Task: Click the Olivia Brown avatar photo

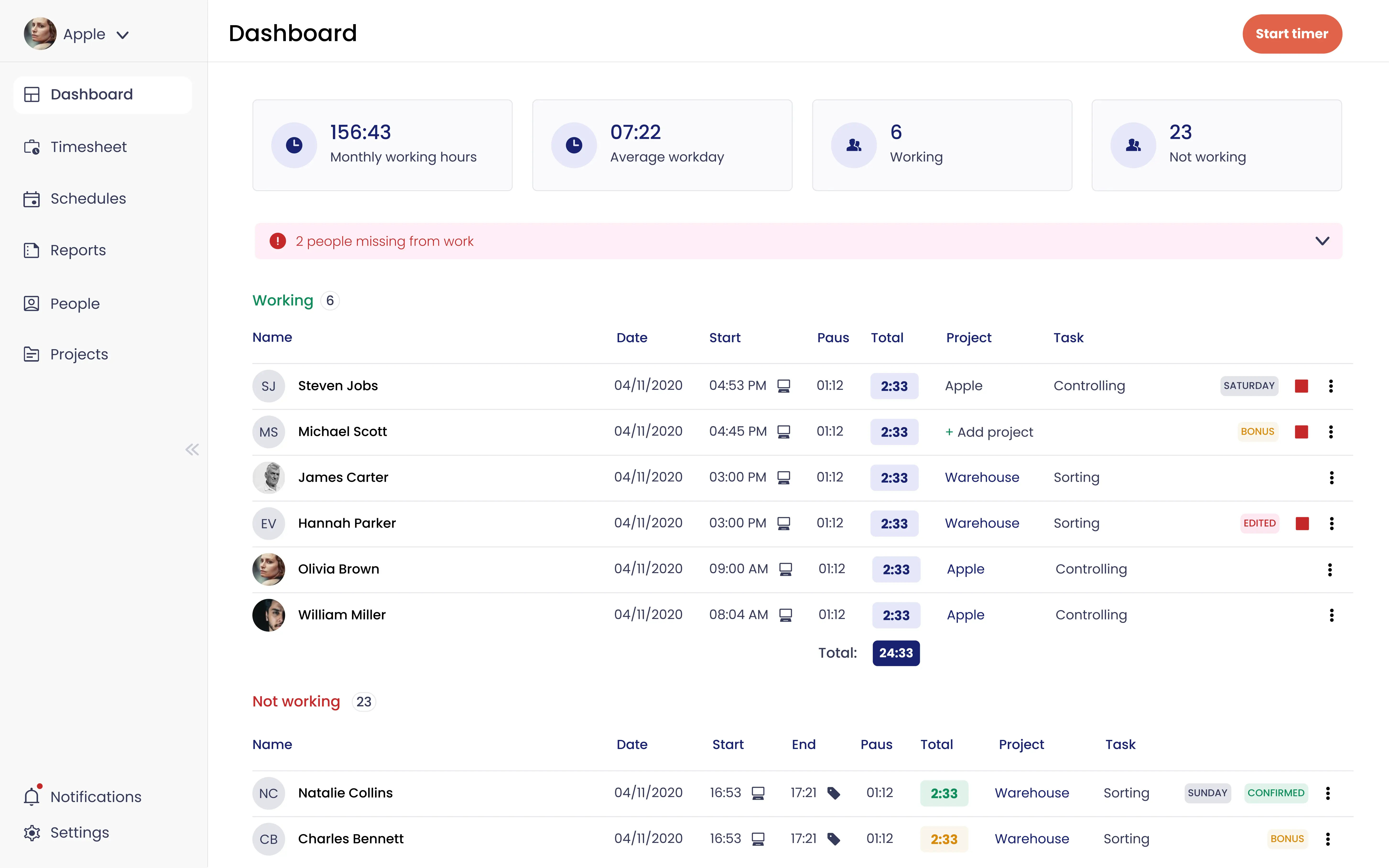Action: coord(269,570)
